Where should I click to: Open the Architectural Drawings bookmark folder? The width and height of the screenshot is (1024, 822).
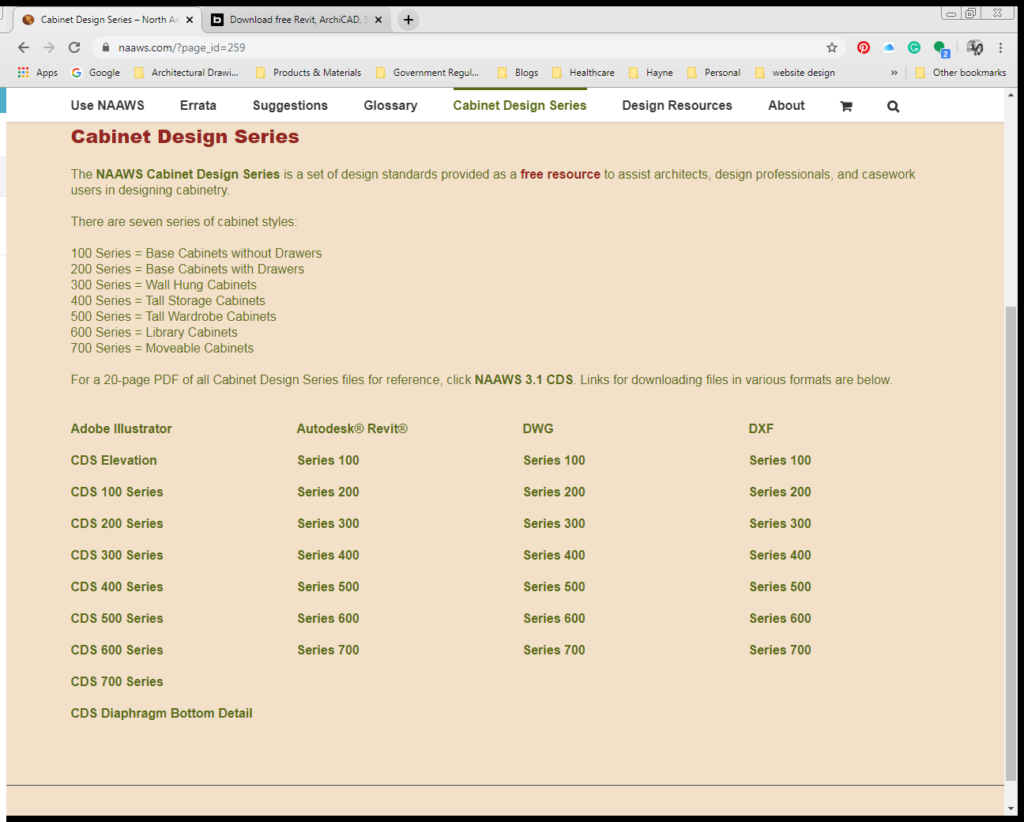point(186,72)
